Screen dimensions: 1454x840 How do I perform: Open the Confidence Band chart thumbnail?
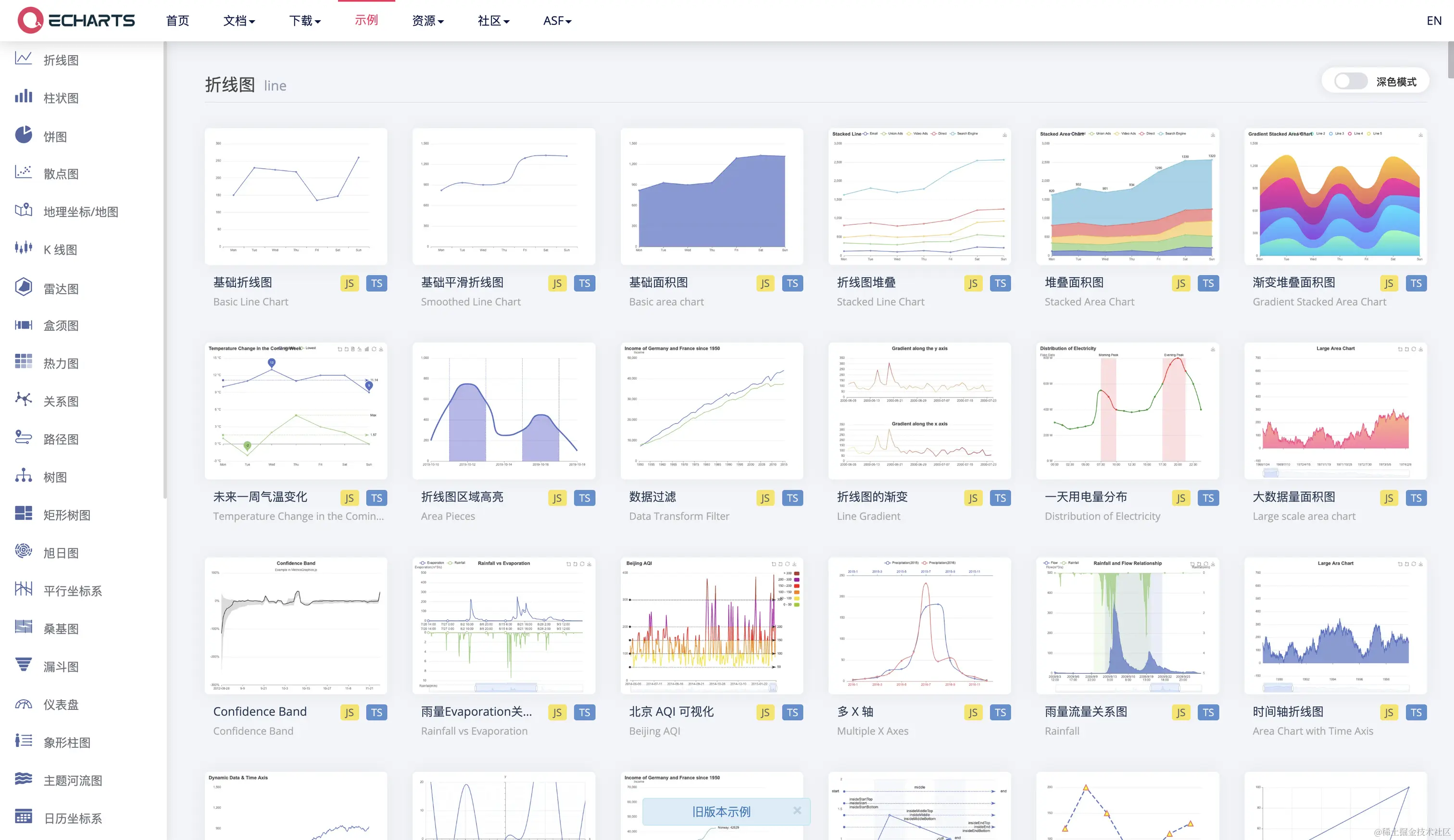pos(296,625)
